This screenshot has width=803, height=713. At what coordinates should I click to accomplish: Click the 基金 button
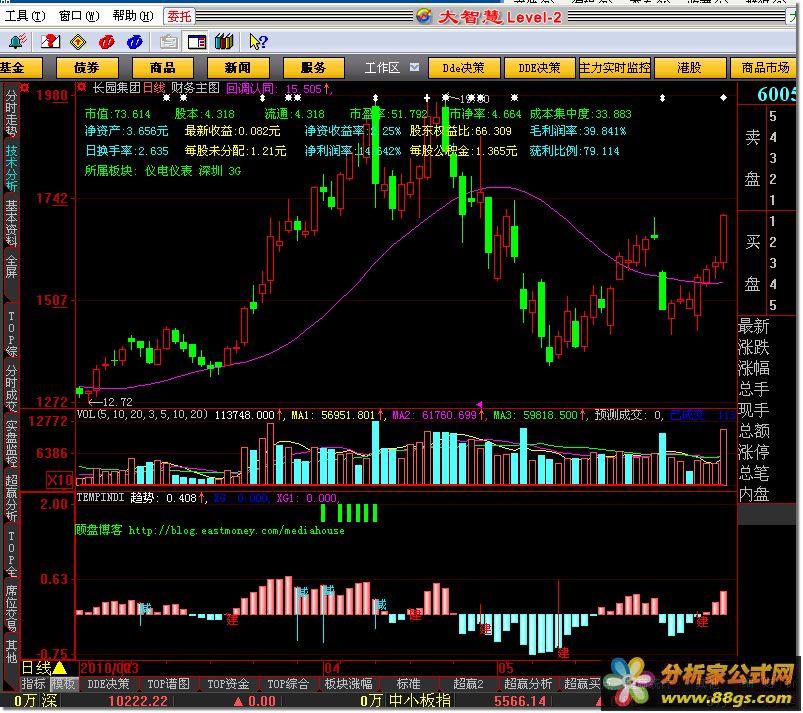point(20,68)
